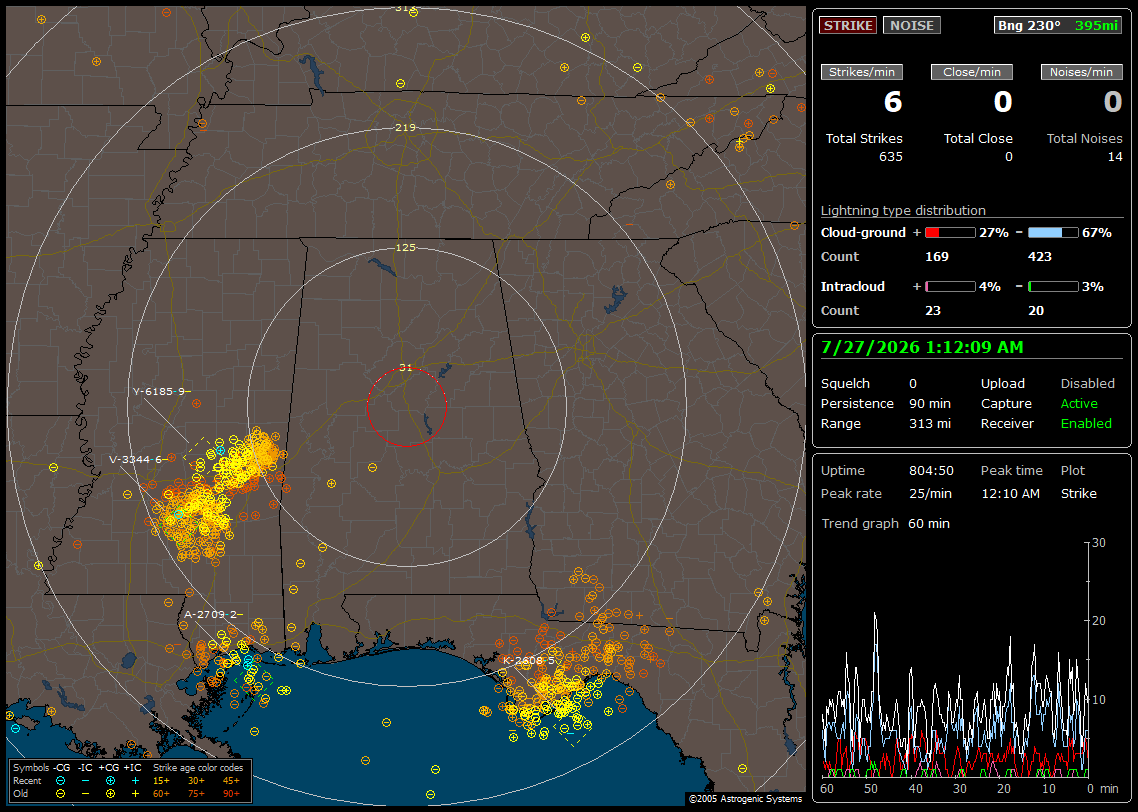The height and width of the screenshot is (812, 1138).
Task: Click the Total Noises count 14
Action: (1115, 157)
